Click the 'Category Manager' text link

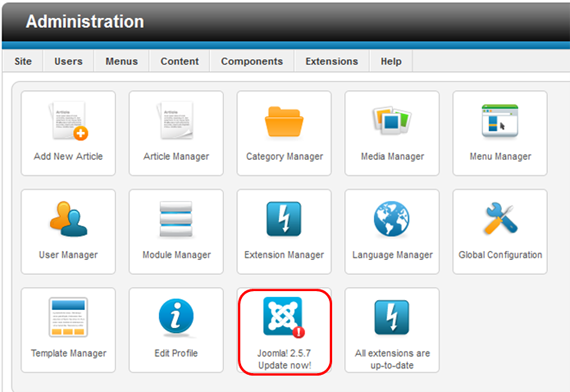pyautogui.click(x=284, y=156)
